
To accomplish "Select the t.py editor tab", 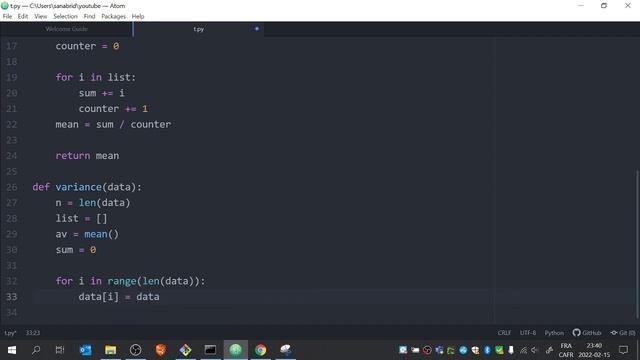I will point(198,29).
